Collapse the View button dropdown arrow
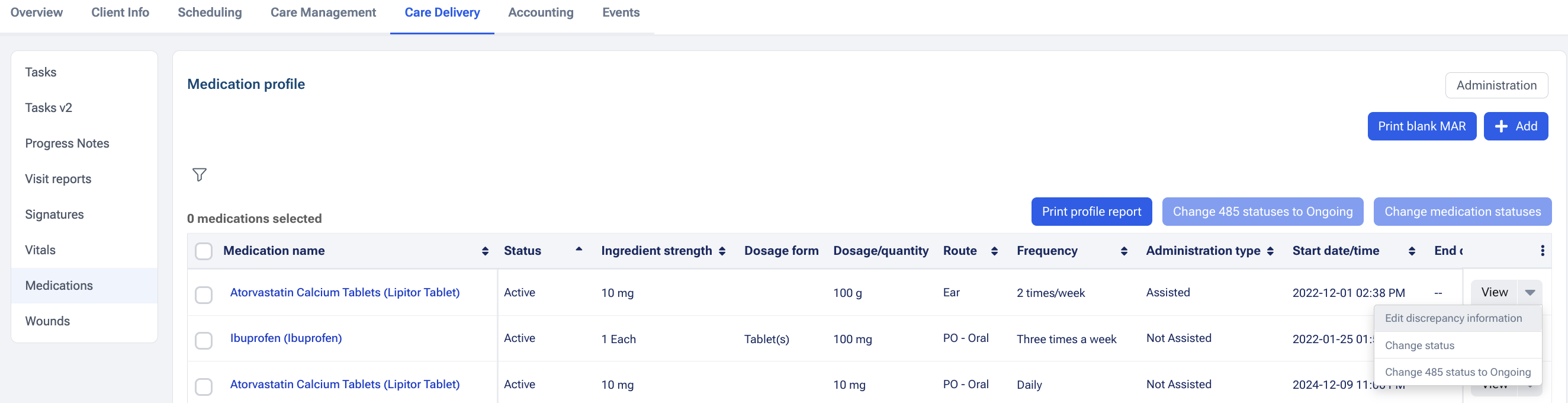The height and width of the screenshot is (403, 1568). point(1530,293)
